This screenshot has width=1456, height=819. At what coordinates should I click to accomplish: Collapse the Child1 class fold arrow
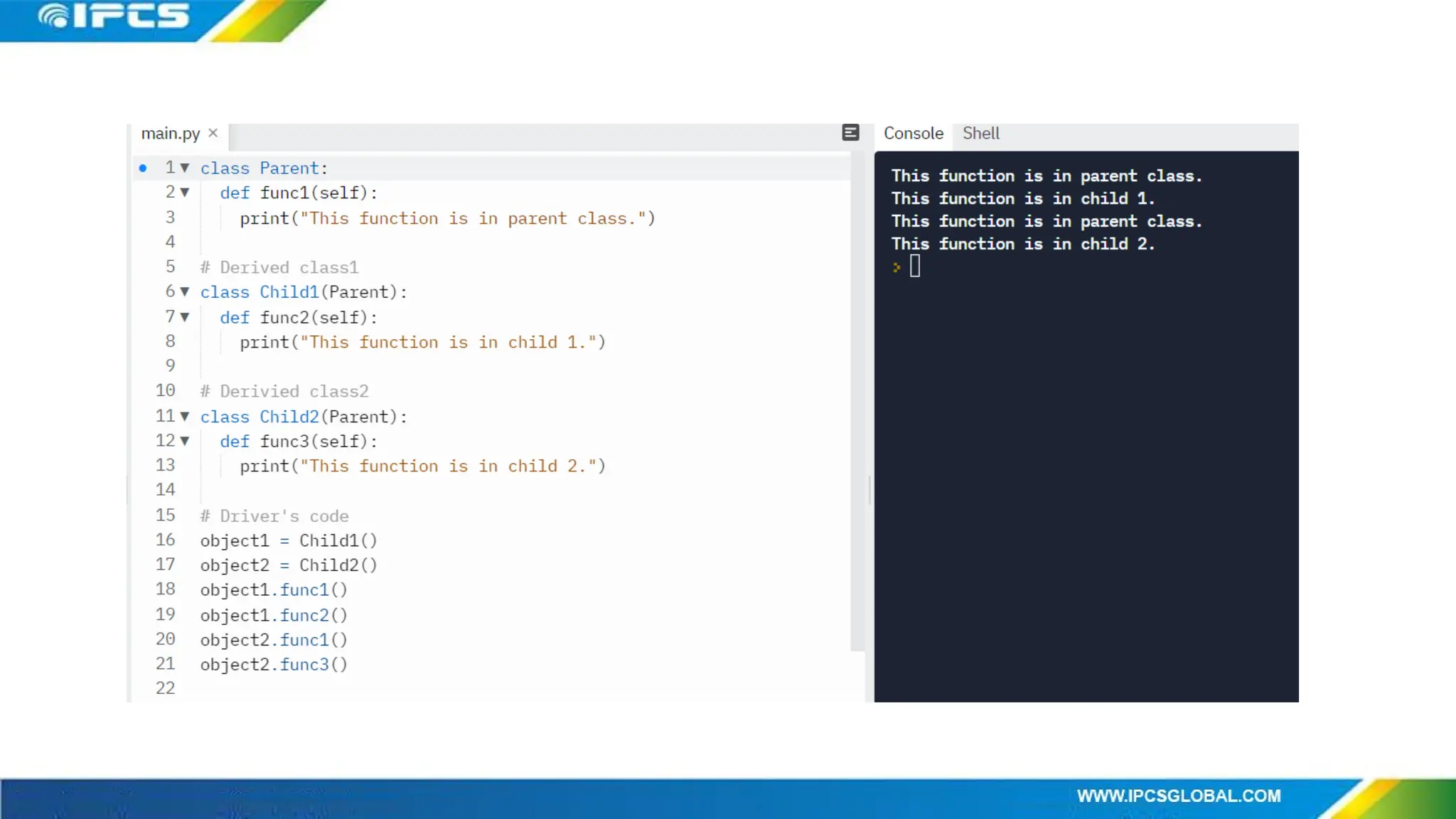click(185, 291)
